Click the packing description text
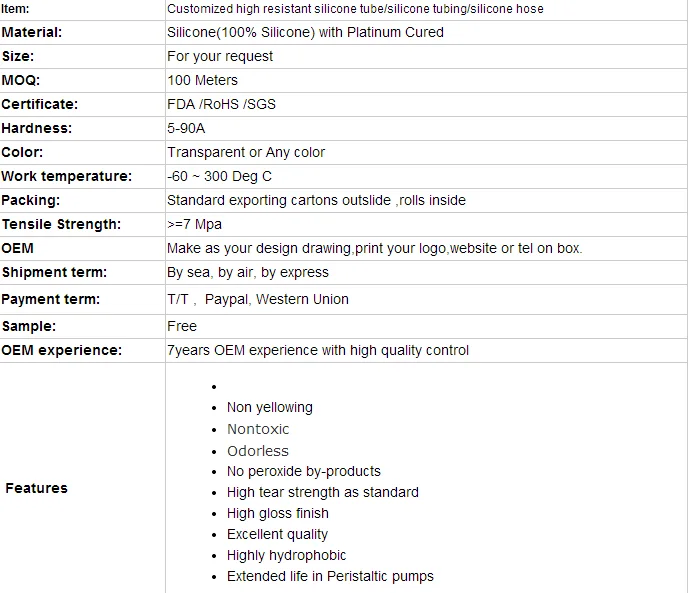The height and width of the screenshot is (593, 690). pyautogui.click(x=316, y=200)
